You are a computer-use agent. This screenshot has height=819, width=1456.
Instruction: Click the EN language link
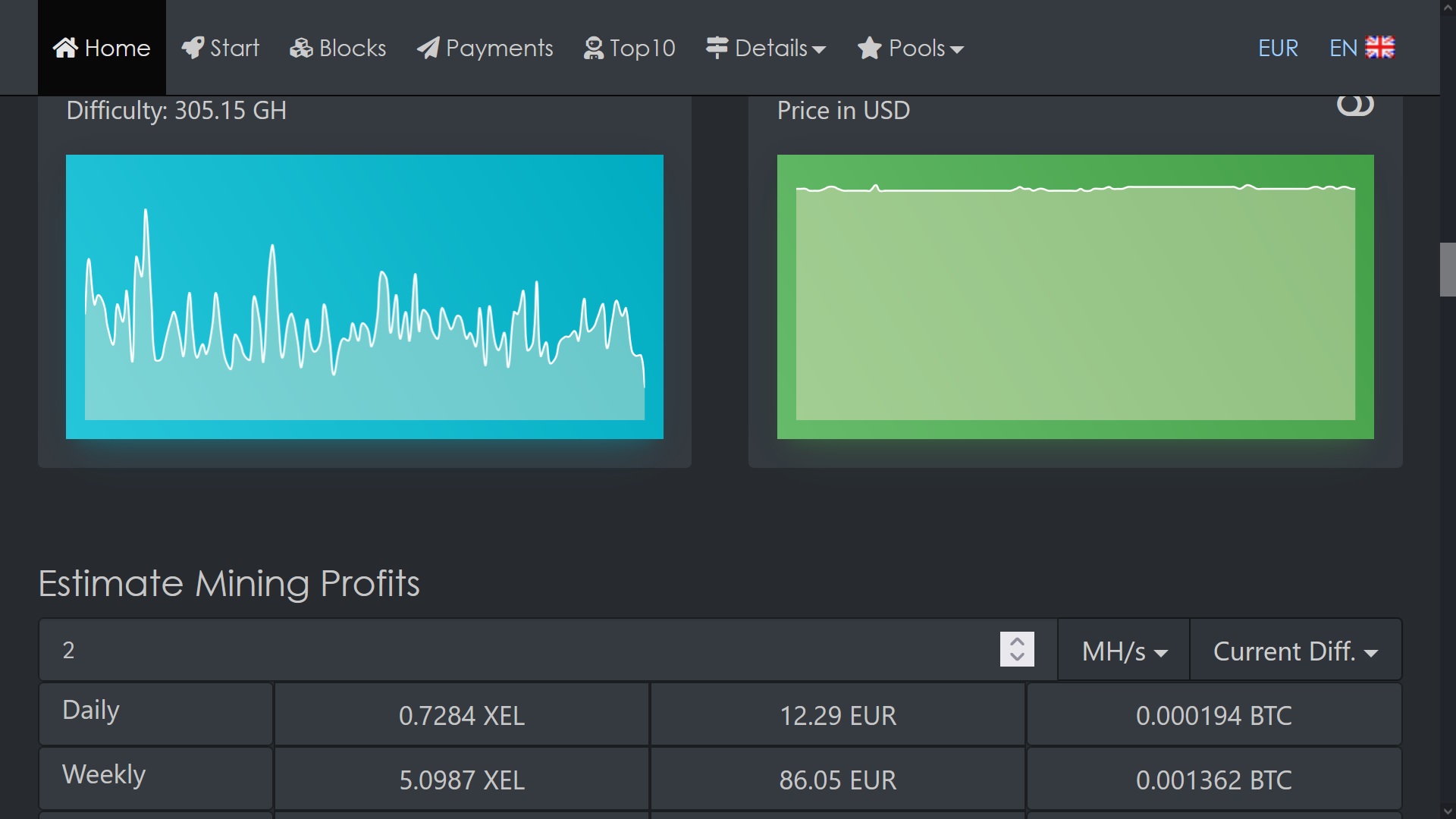tap(1343, 49)
